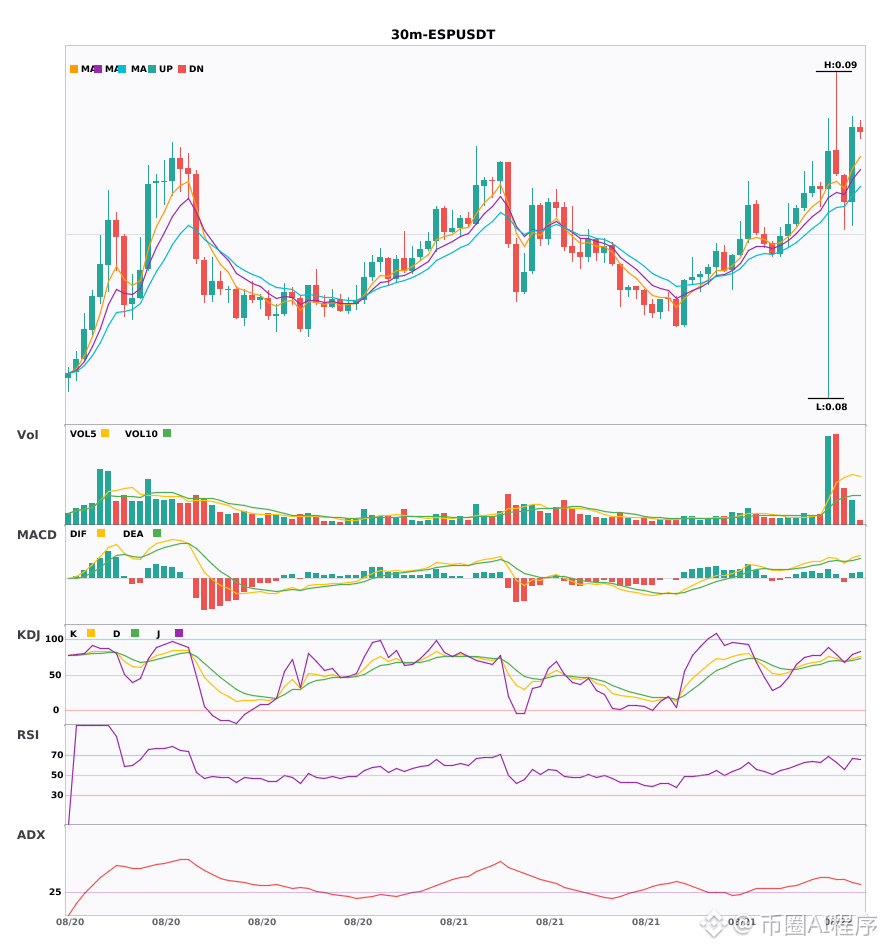
Task: Click the RSI 70 axis value
Action: point(57,755)
